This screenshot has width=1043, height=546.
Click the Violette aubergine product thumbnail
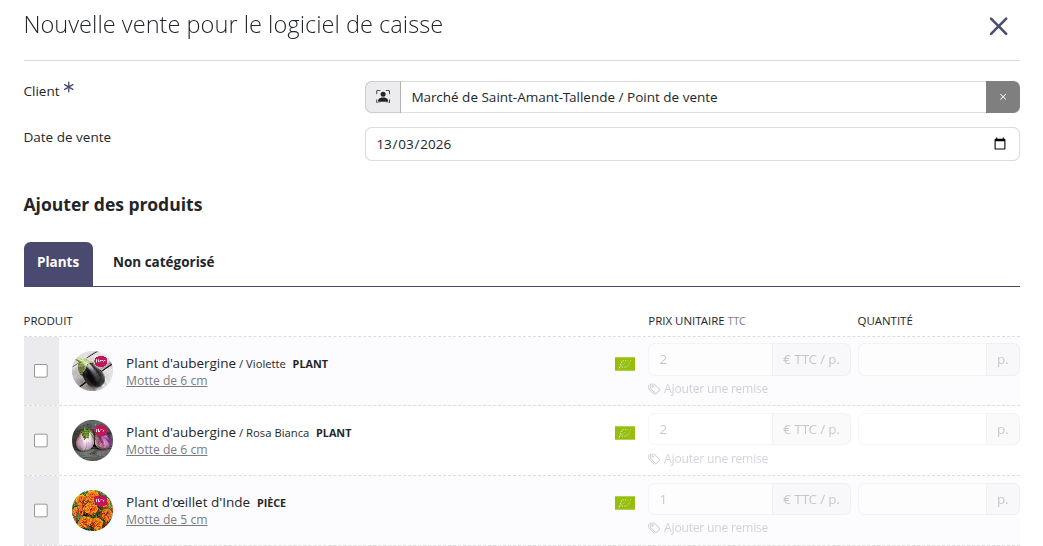pyautogui.click(x=92, y=371)
